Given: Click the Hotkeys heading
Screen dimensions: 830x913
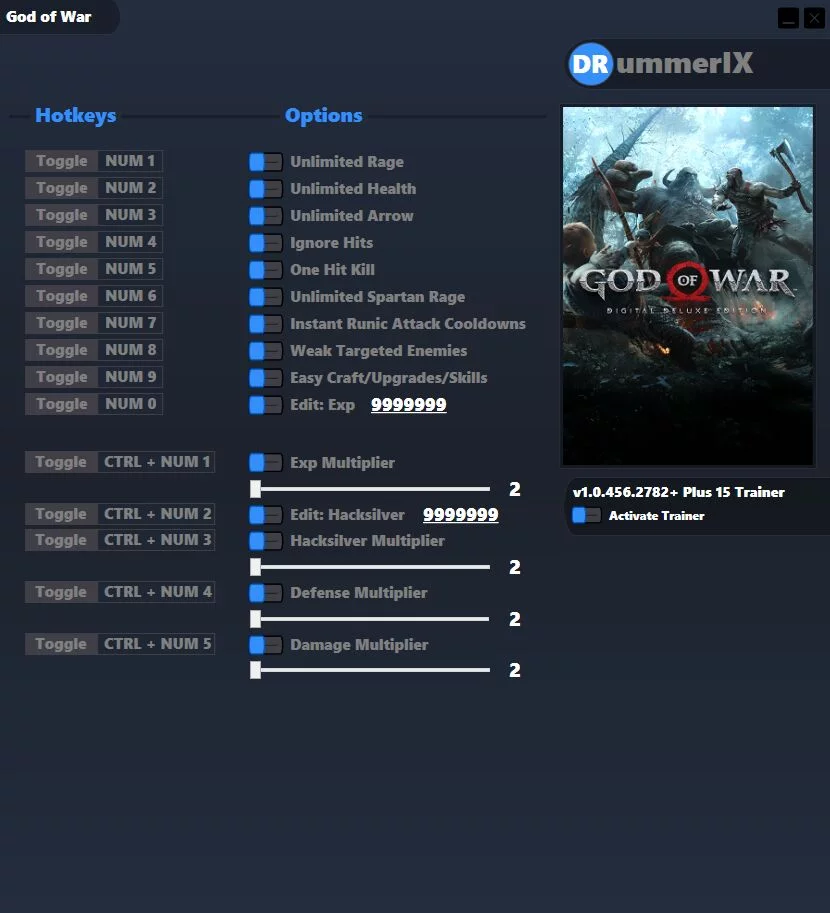Looking at the screenshot, I should point(76,115).
